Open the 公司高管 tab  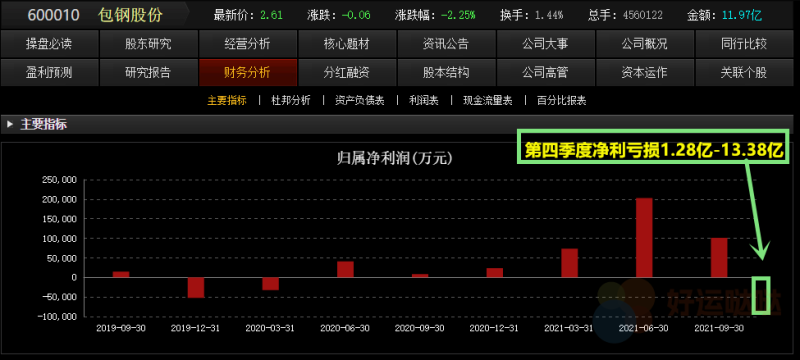click(545, 72)
